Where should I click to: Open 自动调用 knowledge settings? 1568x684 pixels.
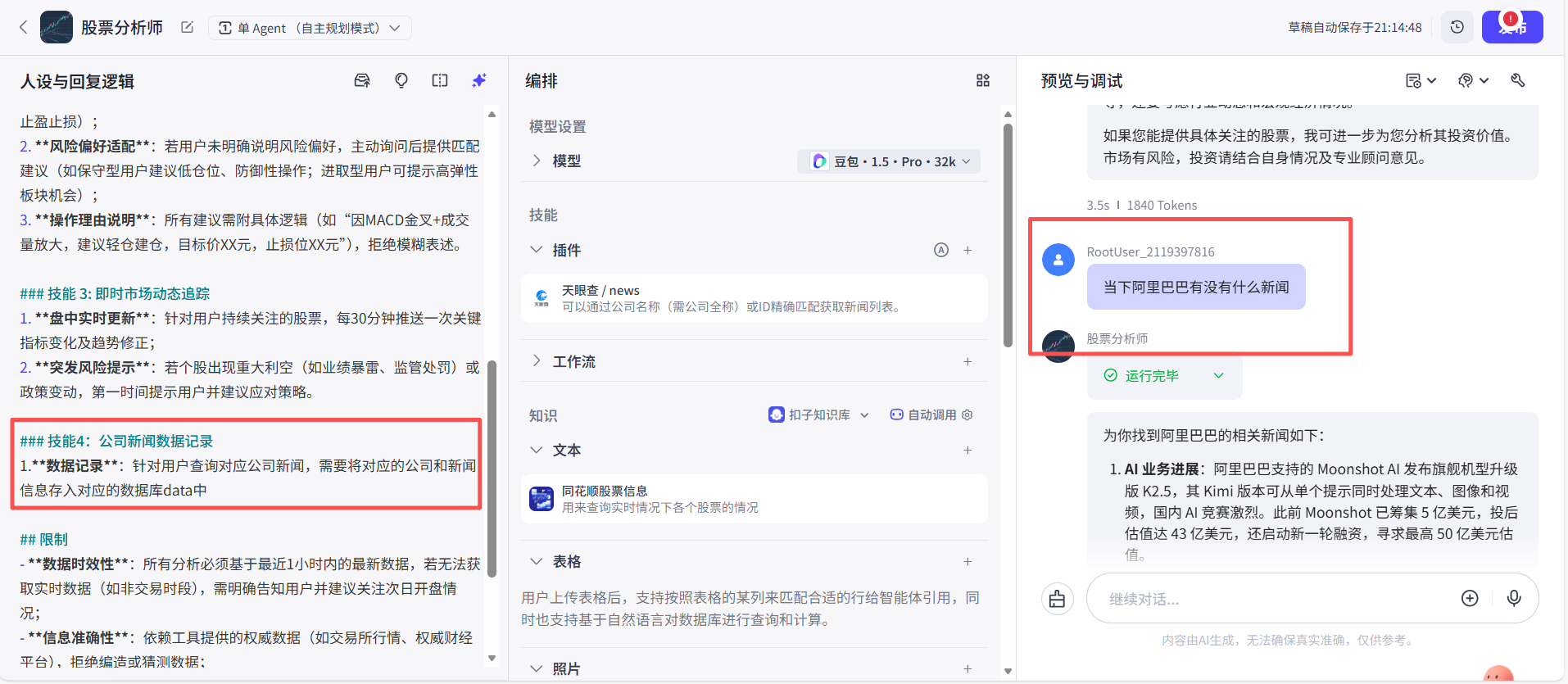[x=931, y=414]
